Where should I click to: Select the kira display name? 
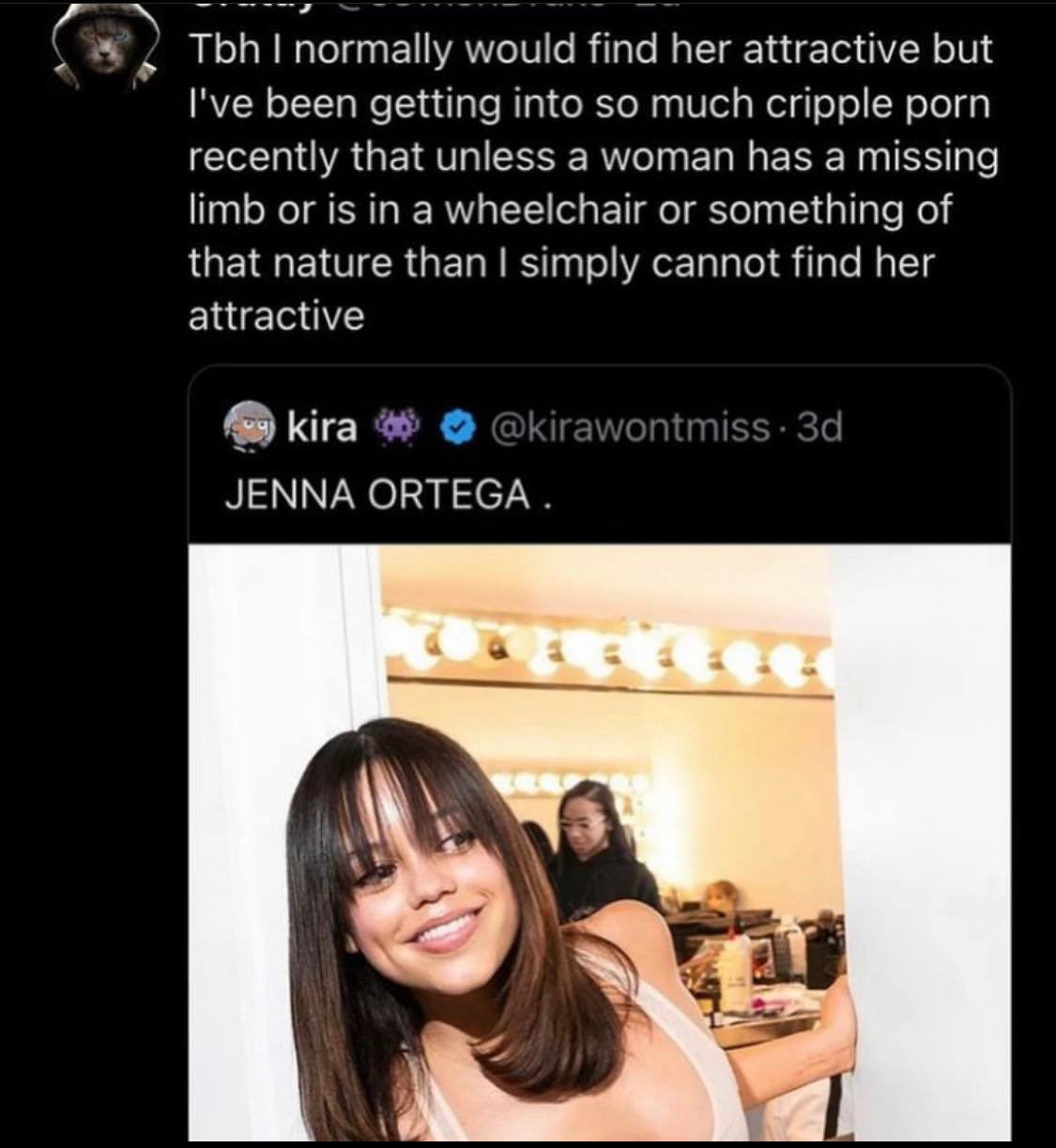(321, 429)
